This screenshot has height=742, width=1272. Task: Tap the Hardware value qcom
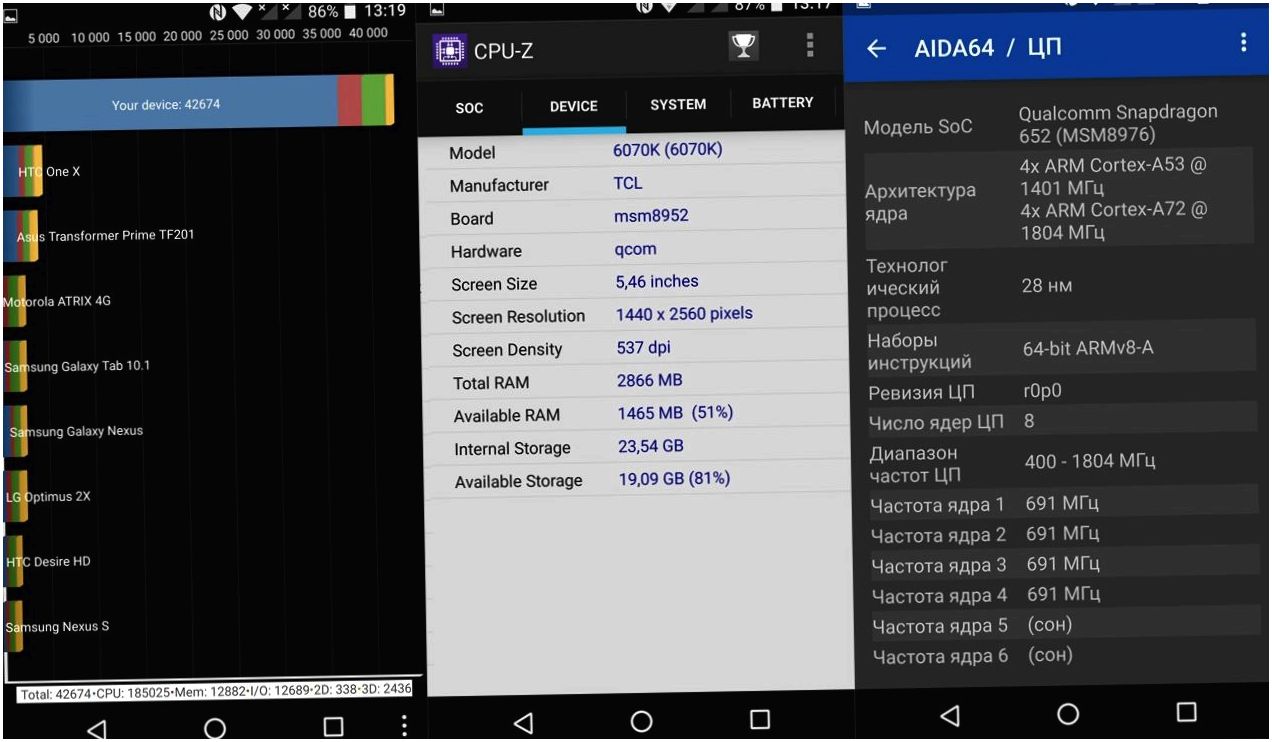[x=635, y=250]
